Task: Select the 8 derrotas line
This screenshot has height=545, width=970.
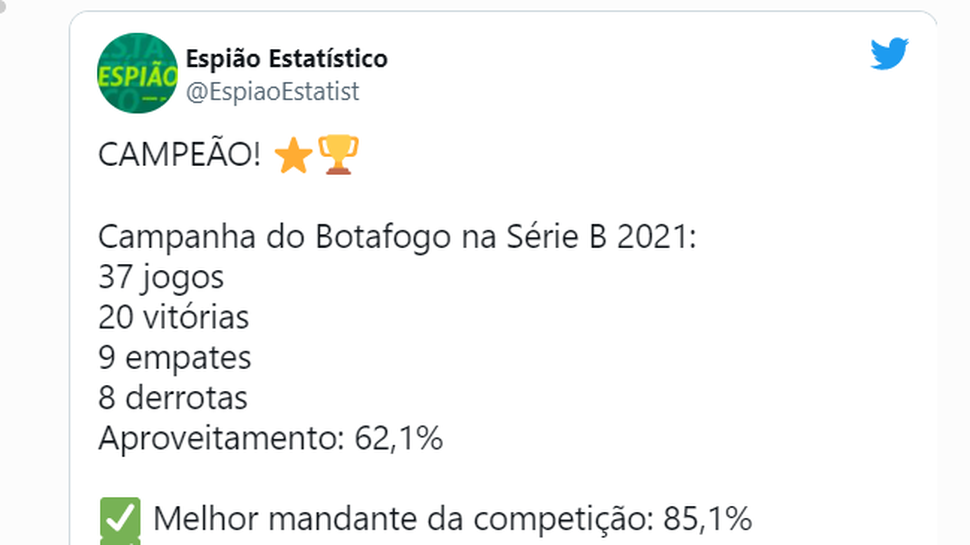Action: 173,398
